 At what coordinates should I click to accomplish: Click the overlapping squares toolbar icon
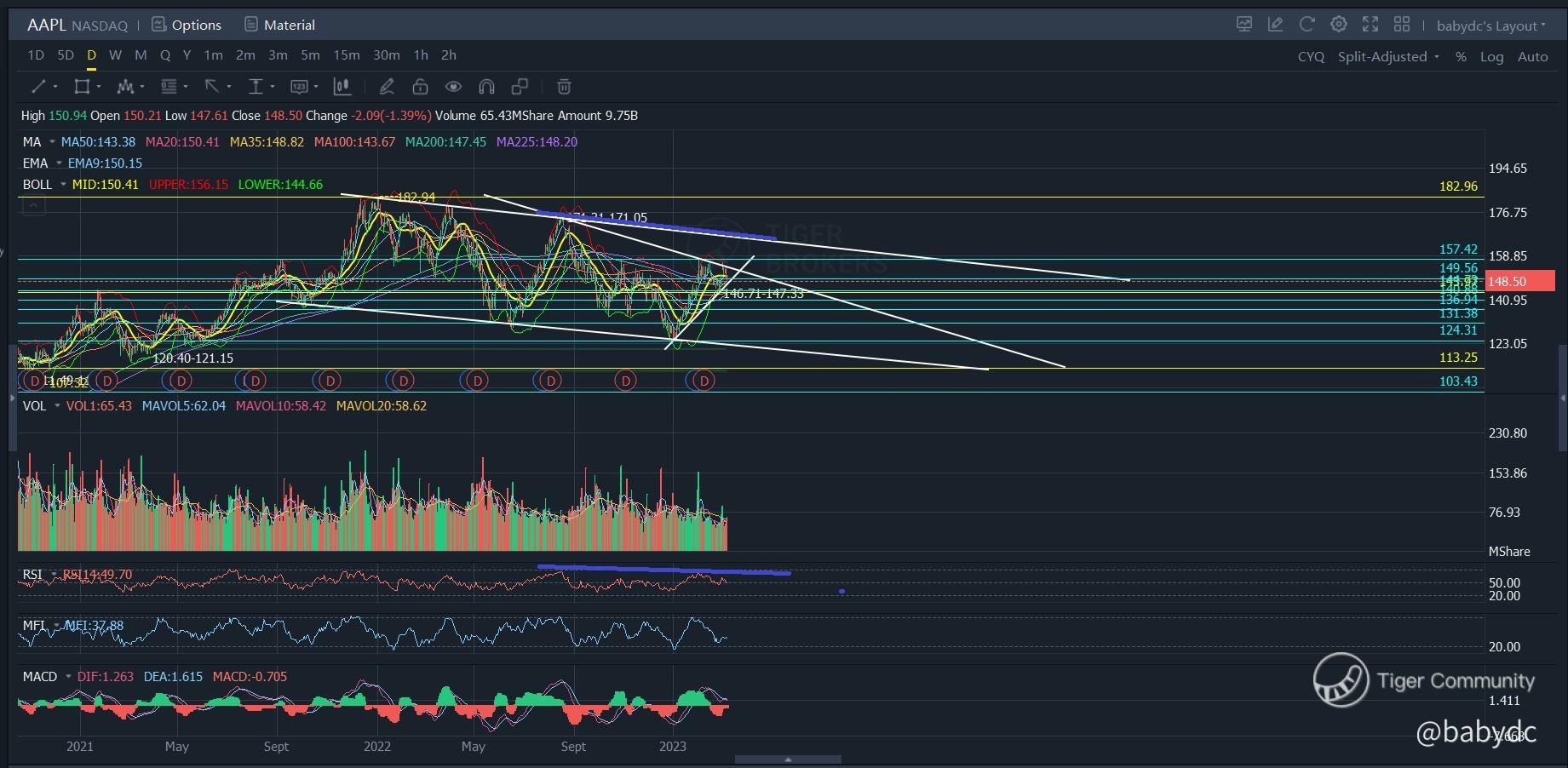[520, 86]
